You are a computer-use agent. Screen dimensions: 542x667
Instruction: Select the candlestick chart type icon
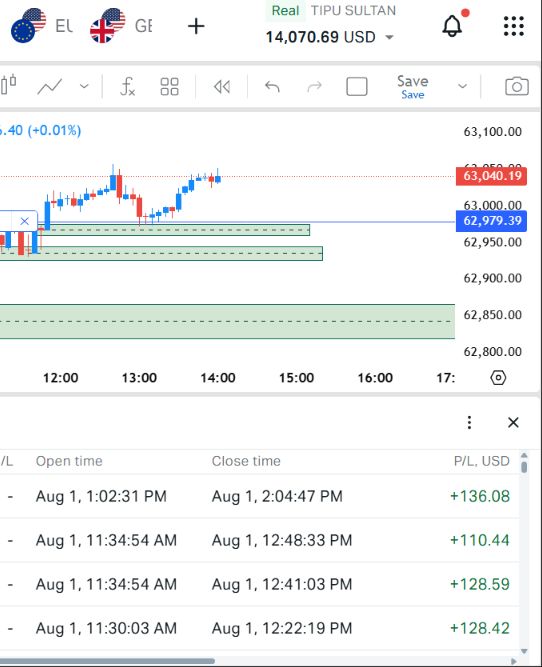9,85
